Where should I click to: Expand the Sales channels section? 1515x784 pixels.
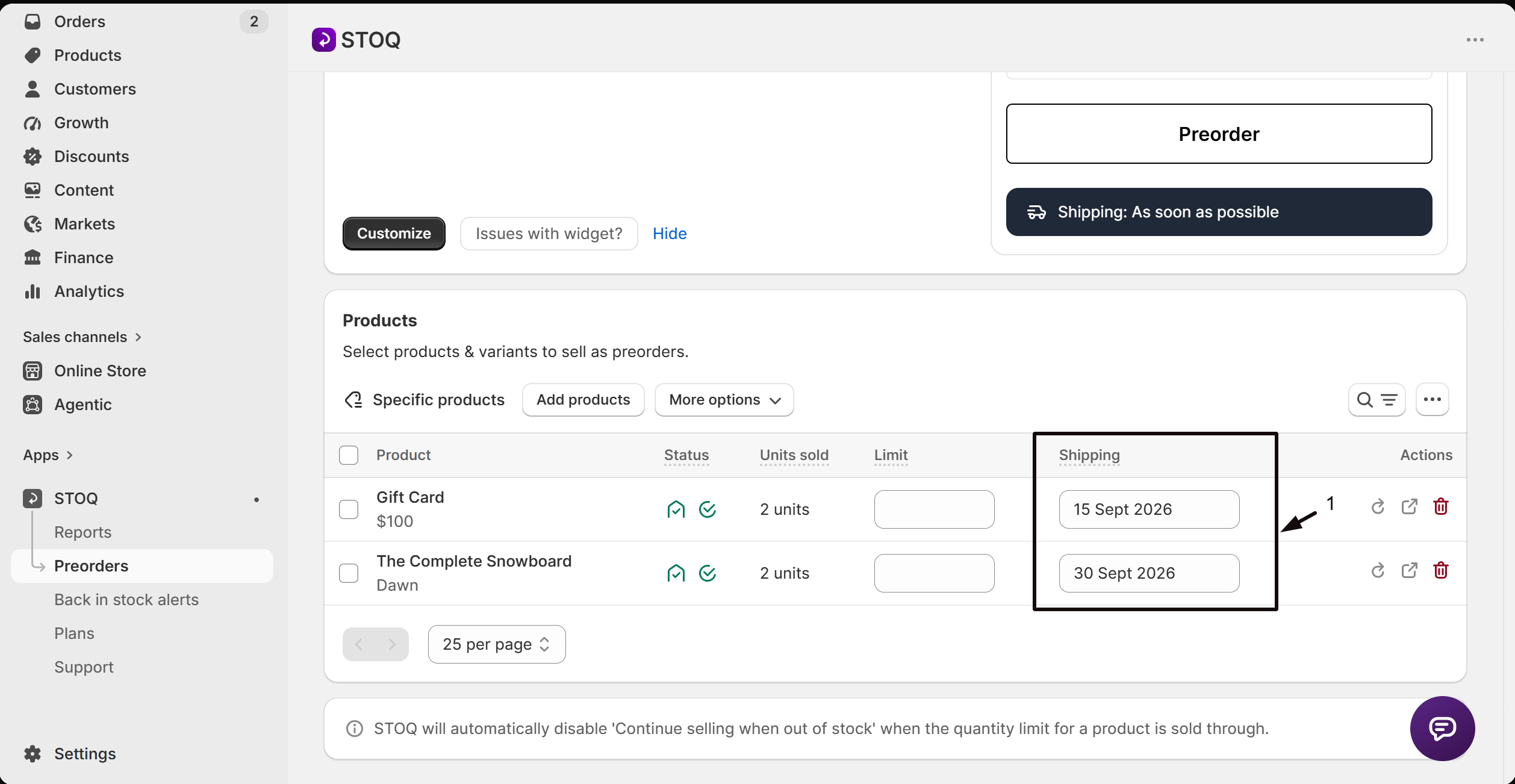point(82,337)
